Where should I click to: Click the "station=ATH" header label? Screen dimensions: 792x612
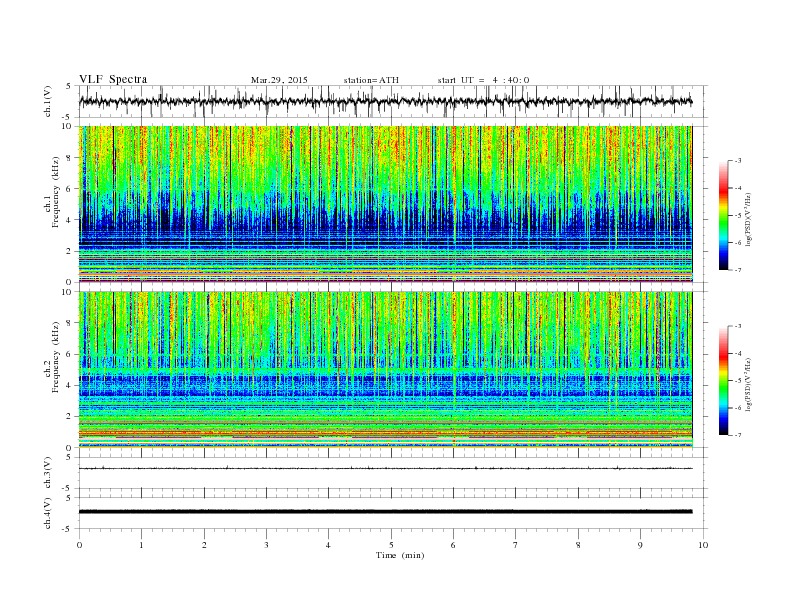(371, 80)
